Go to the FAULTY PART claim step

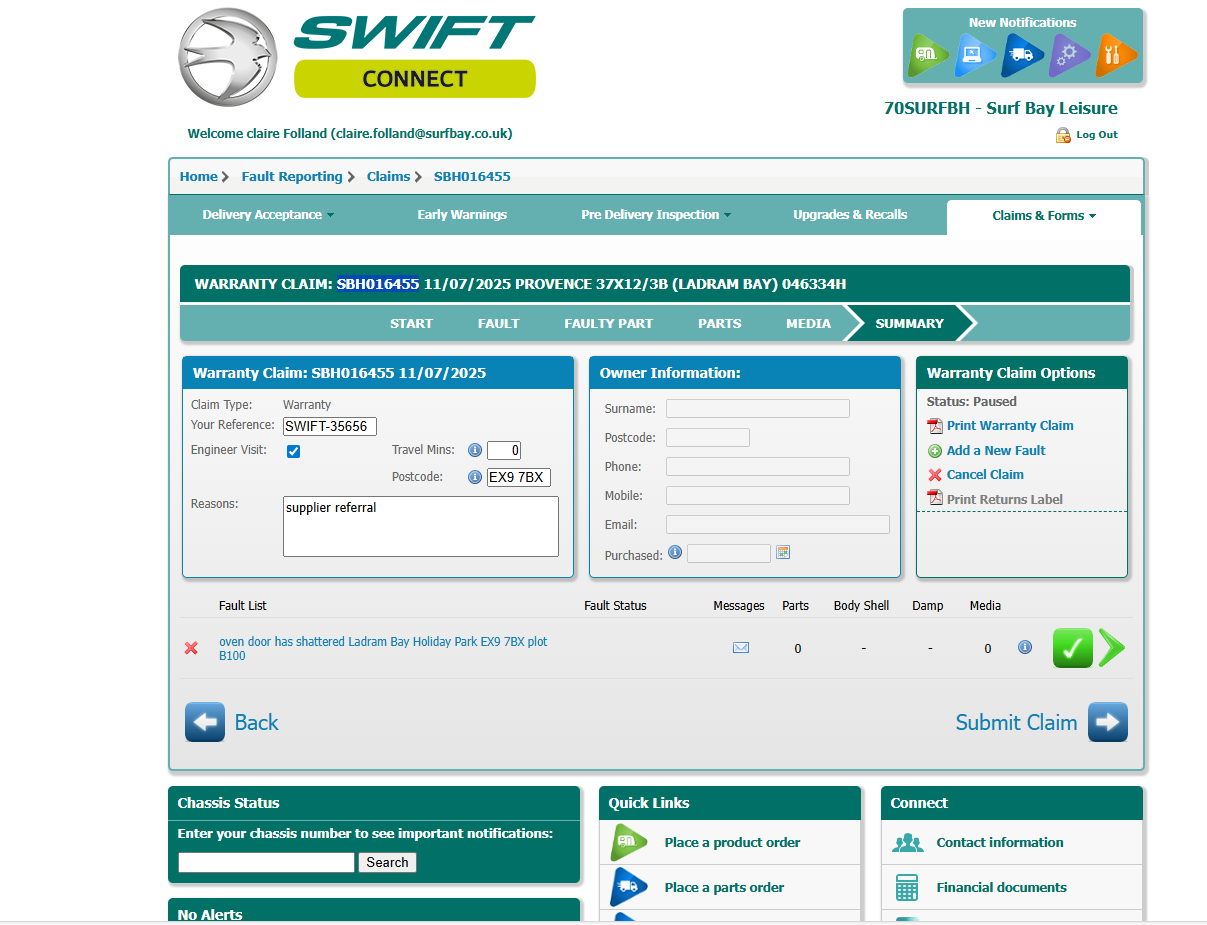point(608,324)
